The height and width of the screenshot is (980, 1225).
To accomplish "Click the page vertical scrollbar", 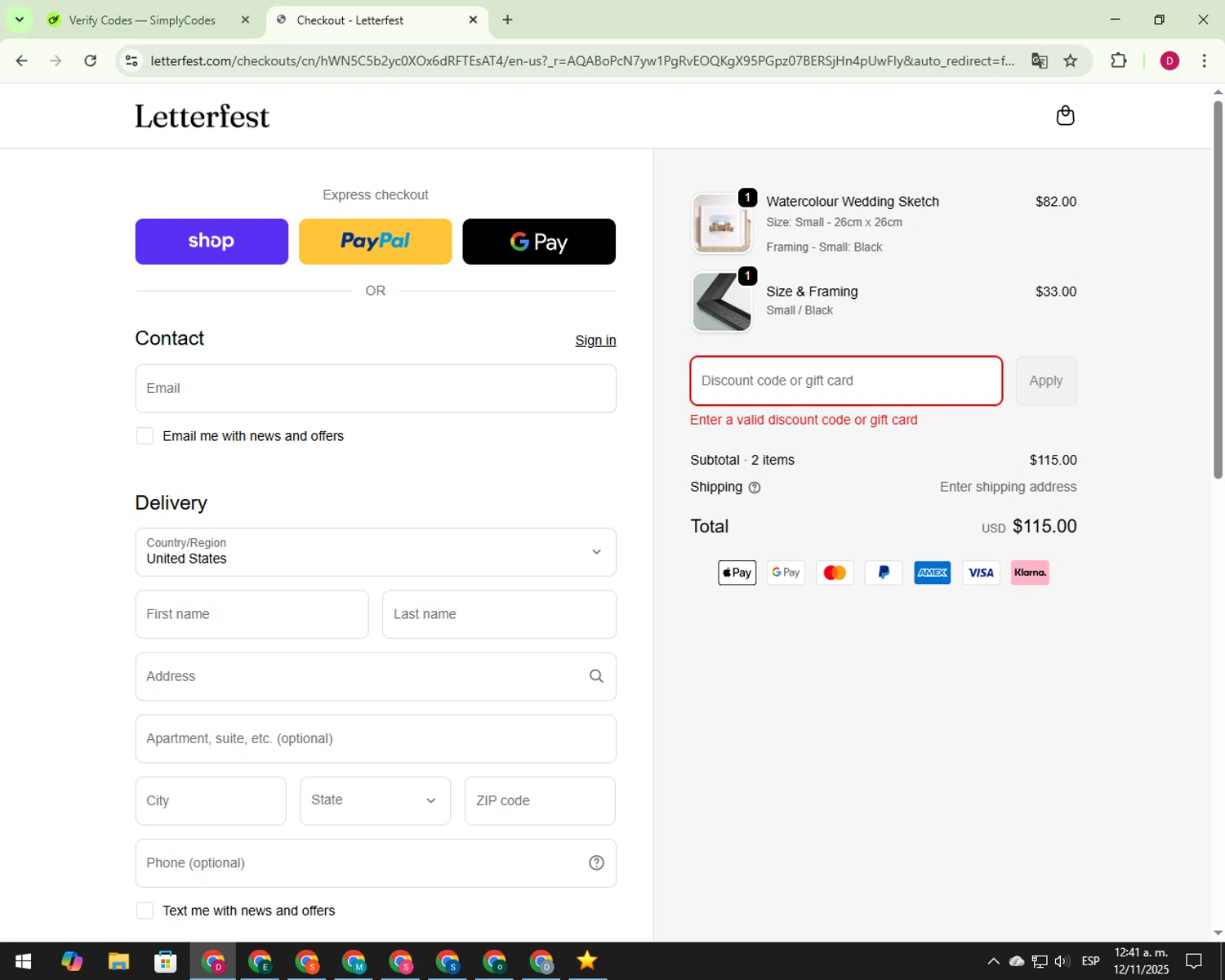I will [x=1218, y=291].
